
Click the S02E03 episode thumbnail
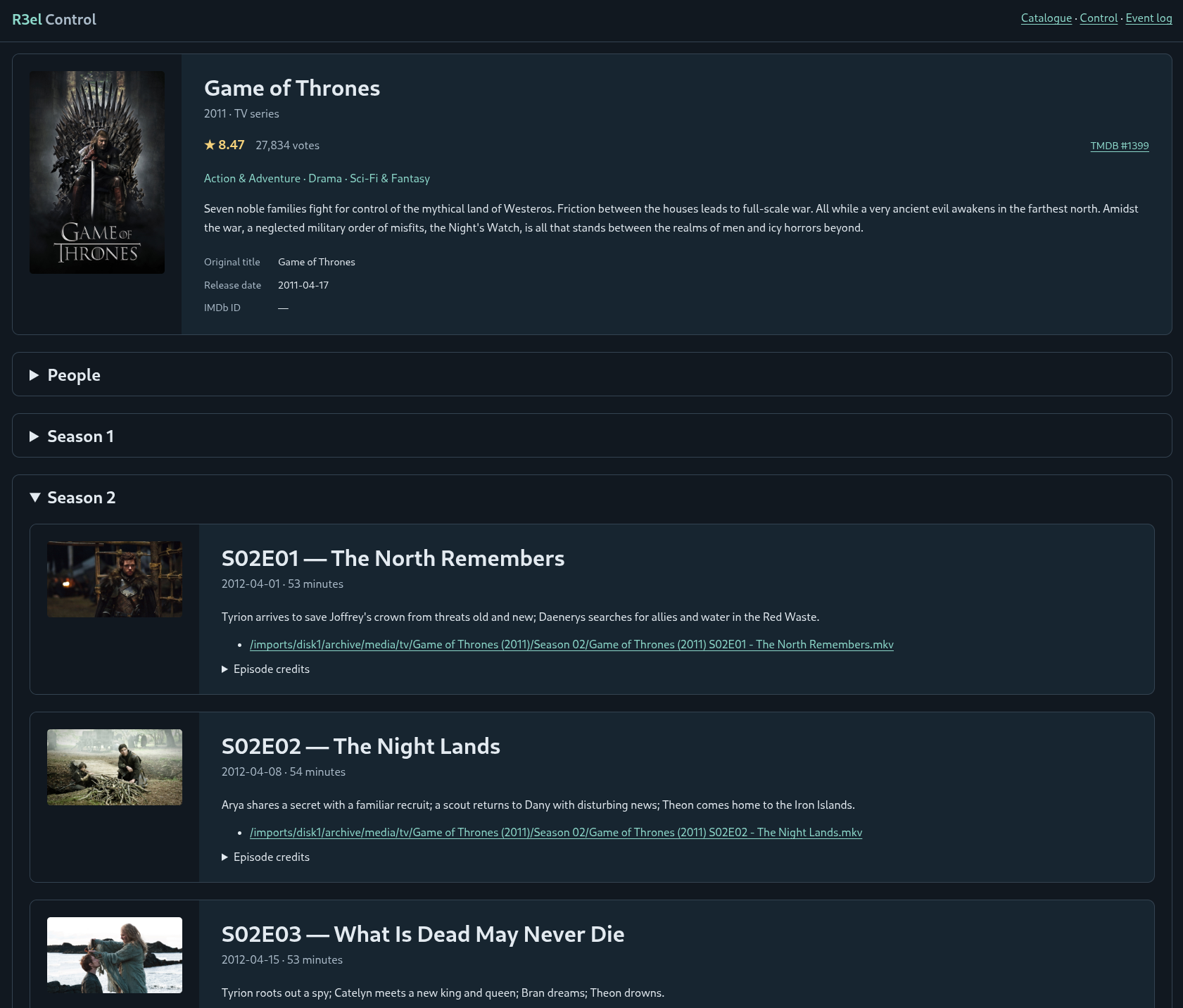click(115, 955)
